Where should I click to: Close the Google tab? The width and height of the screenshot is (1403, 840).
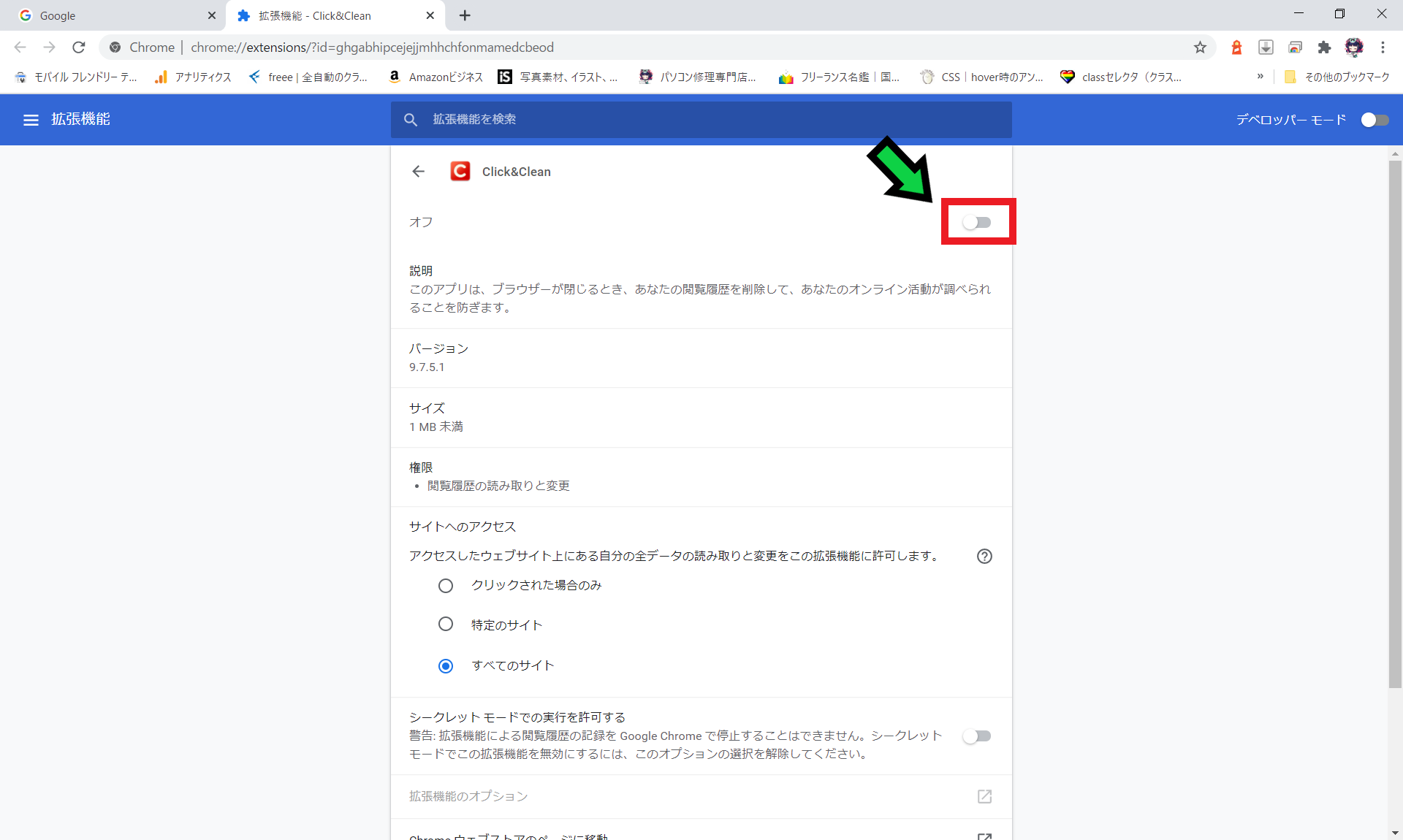[x=211, y=15]
